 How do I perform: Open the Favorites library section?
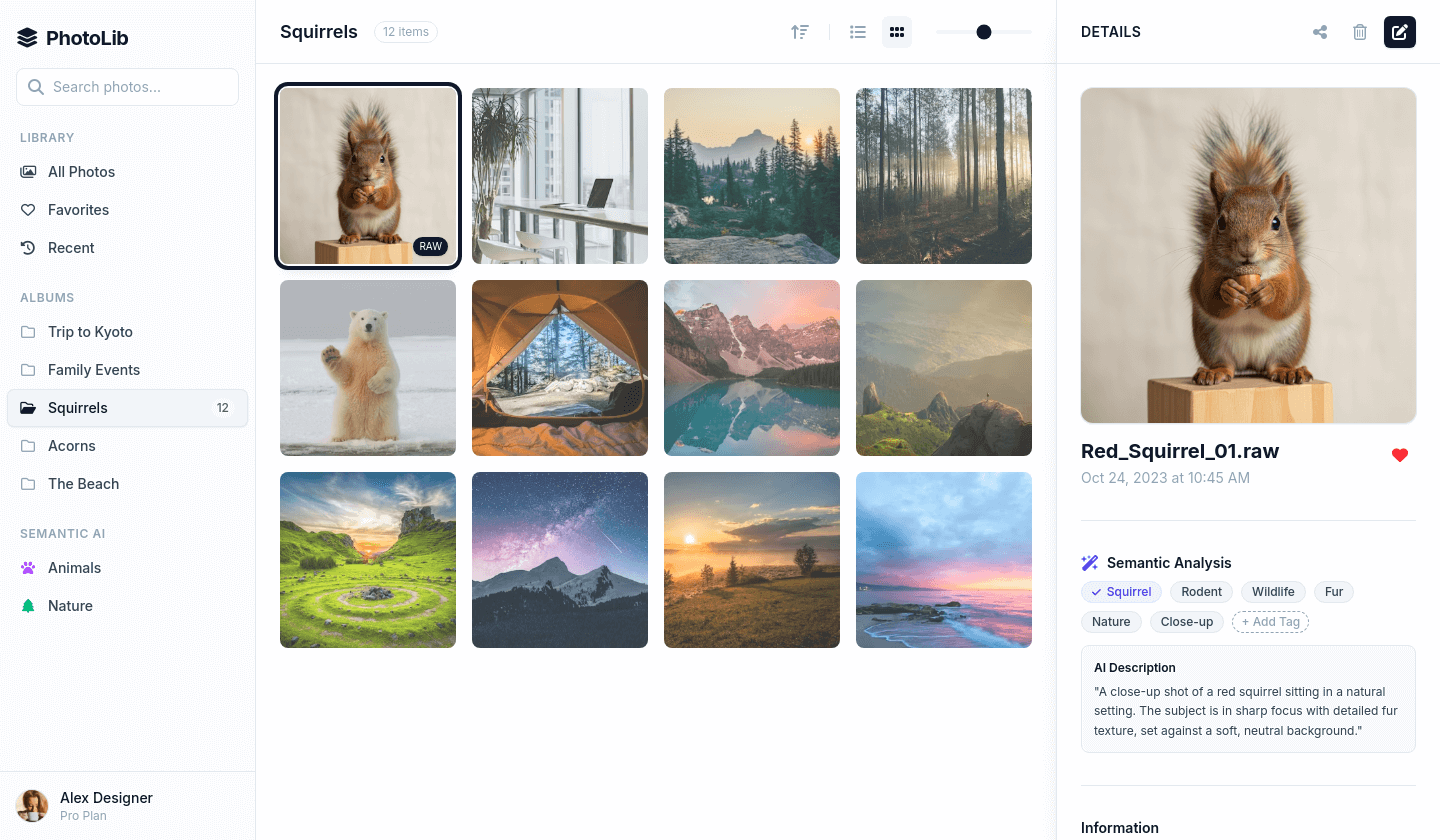tap(78, 210)
